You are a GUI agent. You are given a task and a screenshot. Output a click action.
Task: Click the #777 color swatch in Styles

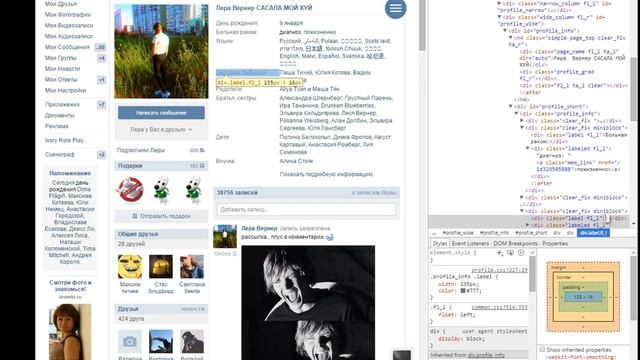[x=463, y=291]
